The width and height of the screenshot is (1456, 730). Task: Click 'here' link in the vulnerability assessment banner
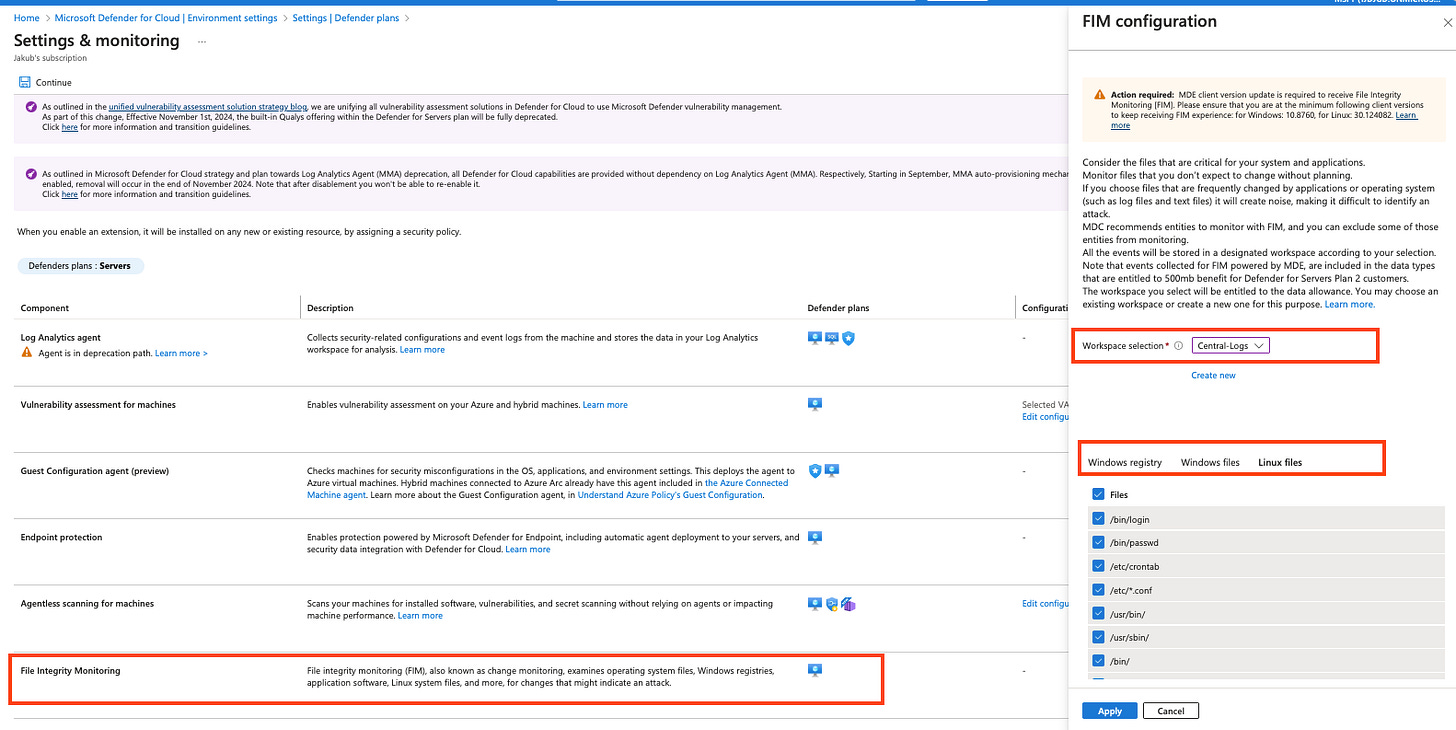69,127
